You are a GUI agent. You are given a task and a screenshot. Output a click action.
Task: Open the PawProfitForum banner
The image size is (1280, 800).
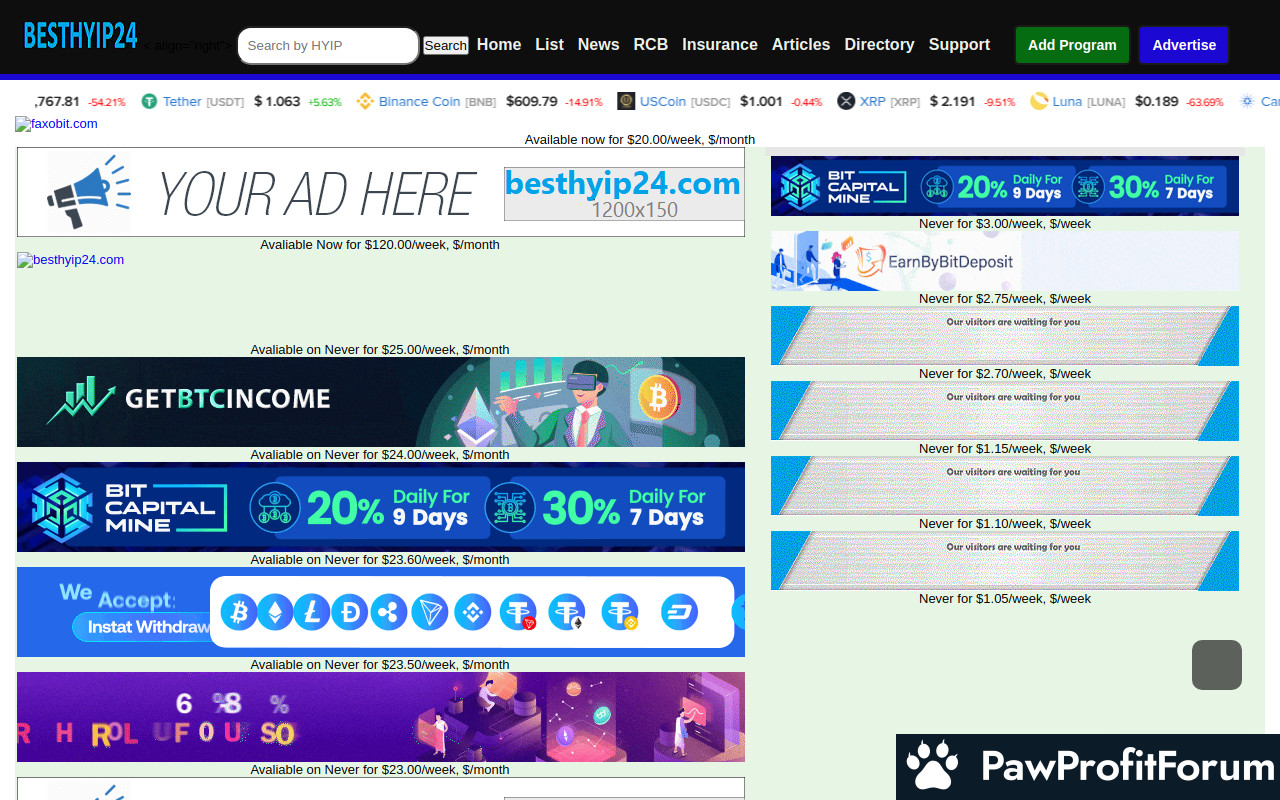[x=1088, y=767]
